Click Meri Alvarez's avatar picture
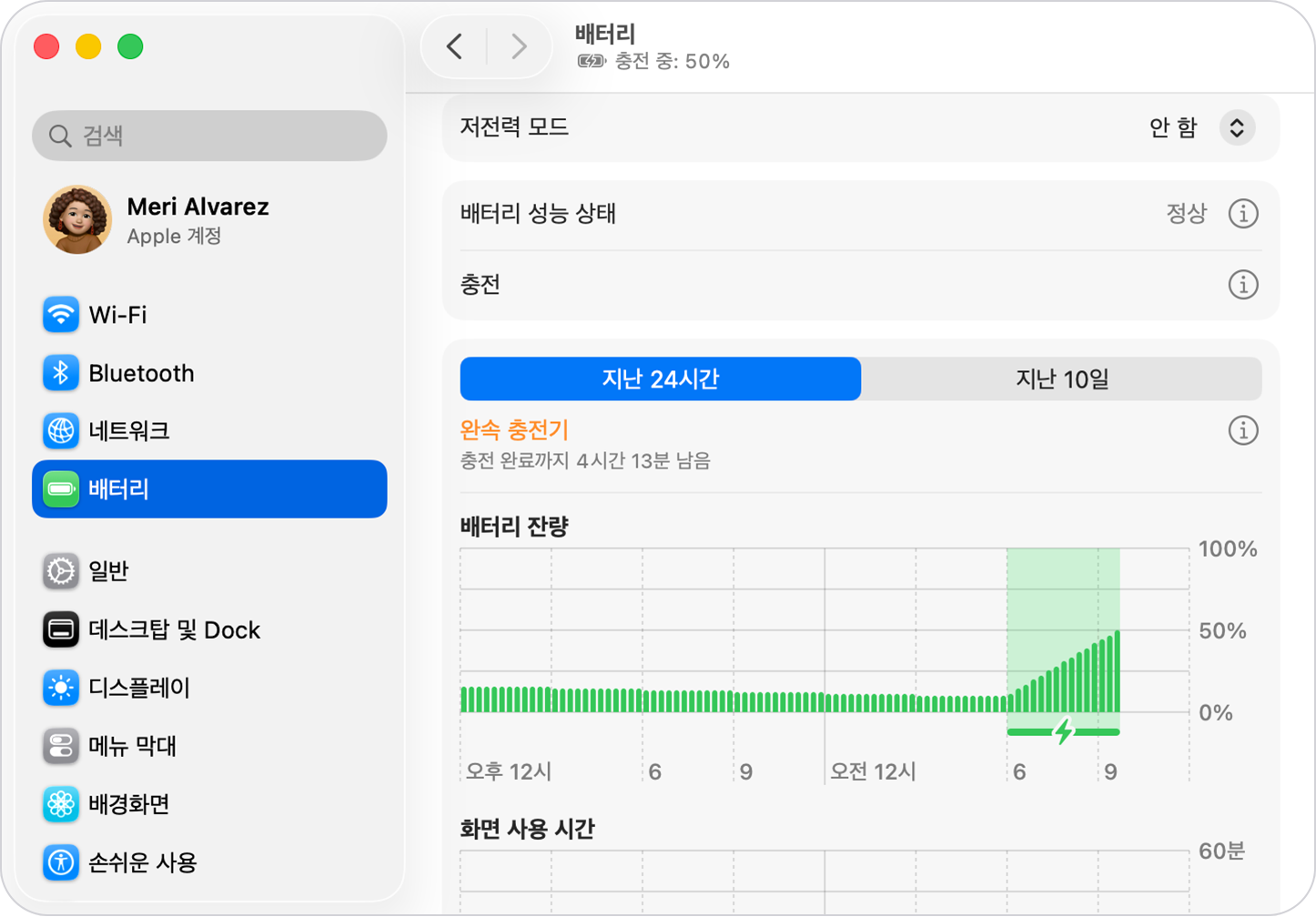 click(x=77, y=219)
